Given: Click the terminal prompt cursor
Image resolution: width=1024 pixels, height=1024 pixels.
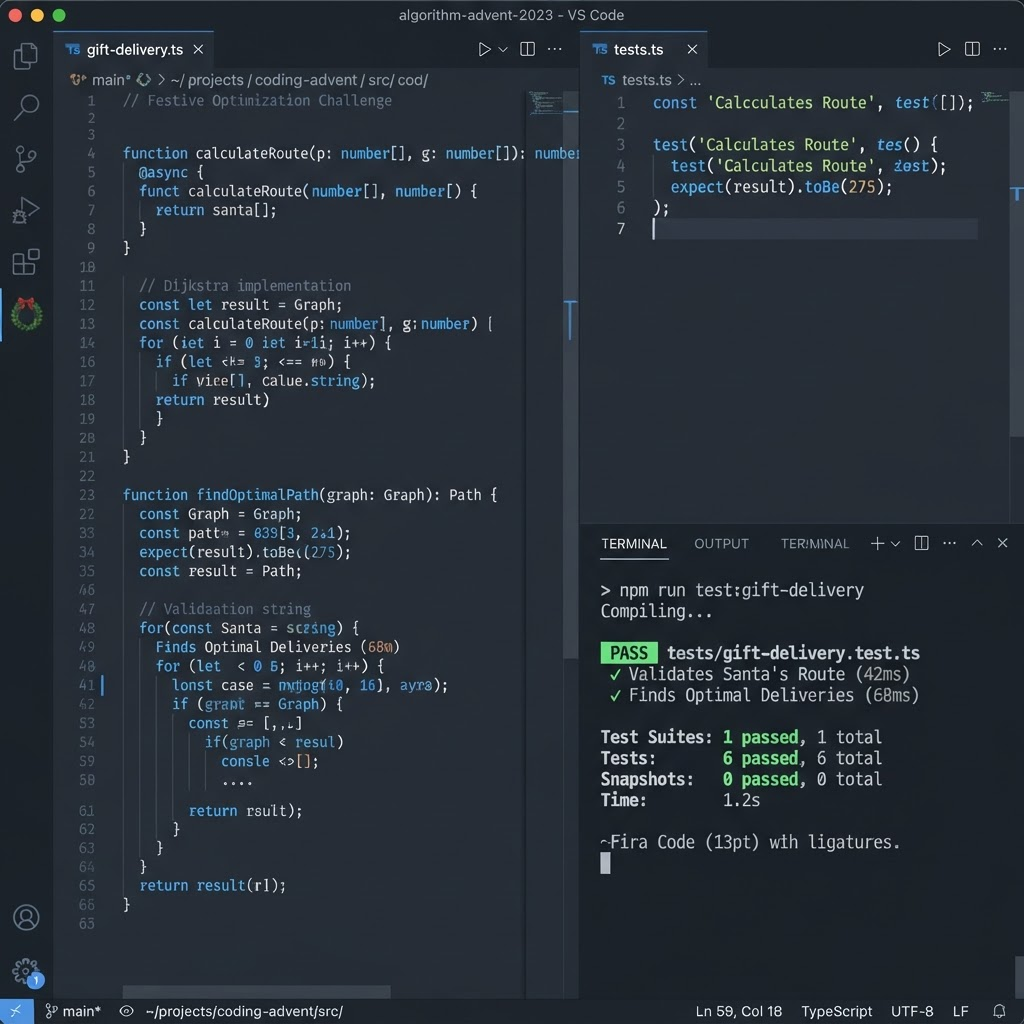Looking at the screenshot, I should coord(605,863).
